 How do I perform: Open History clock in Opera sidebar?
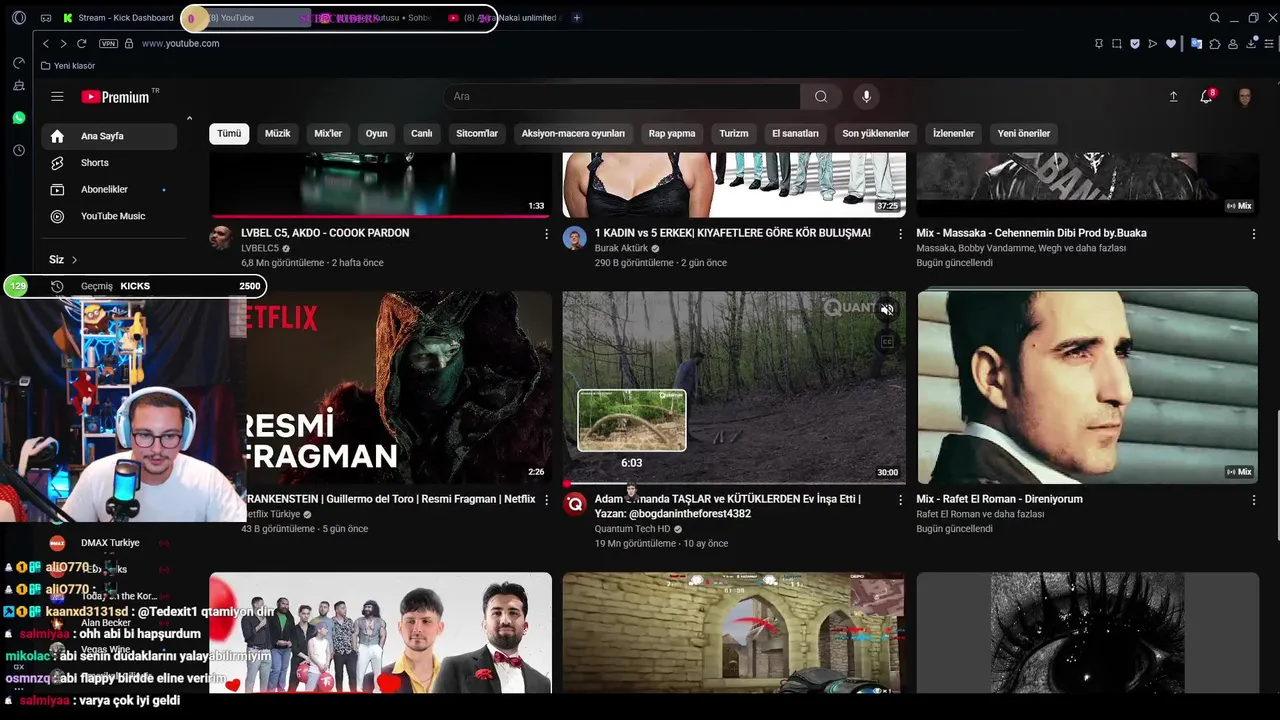click(x=19, y=150)
